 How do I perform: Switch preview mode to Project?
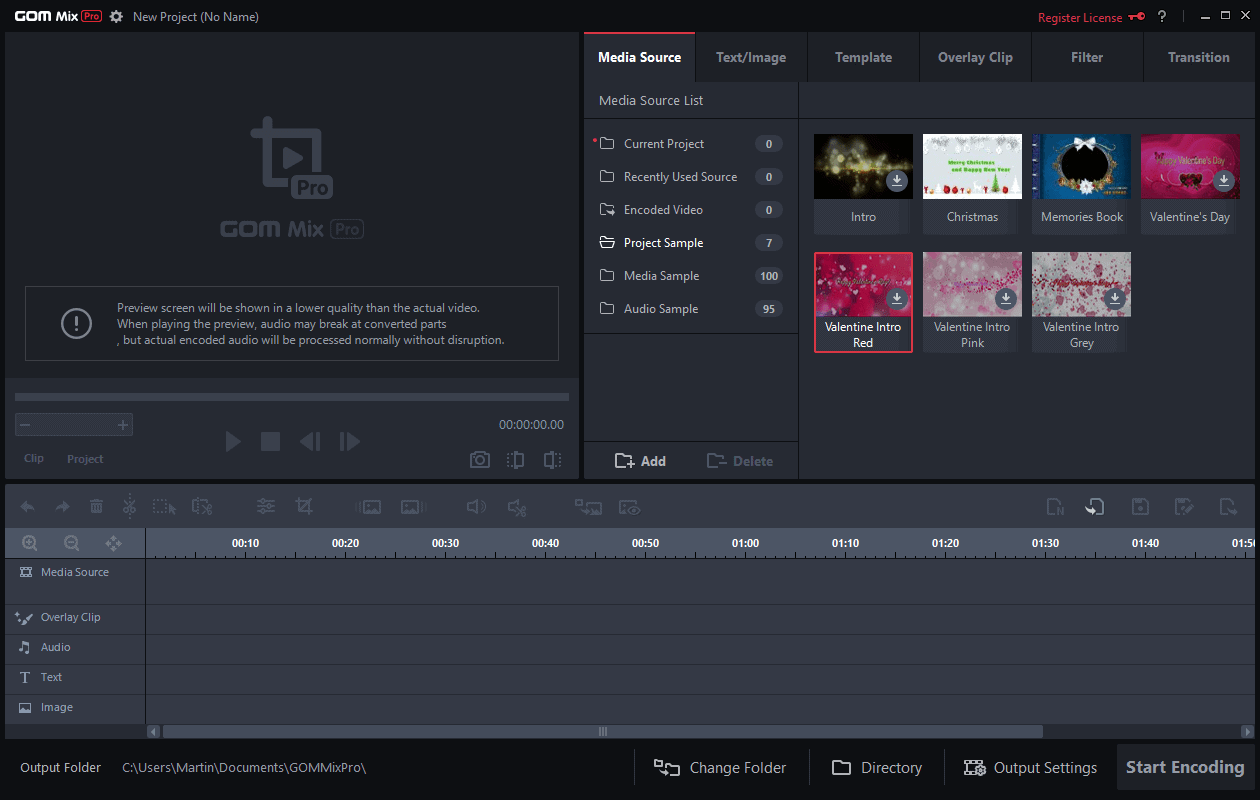85,459
